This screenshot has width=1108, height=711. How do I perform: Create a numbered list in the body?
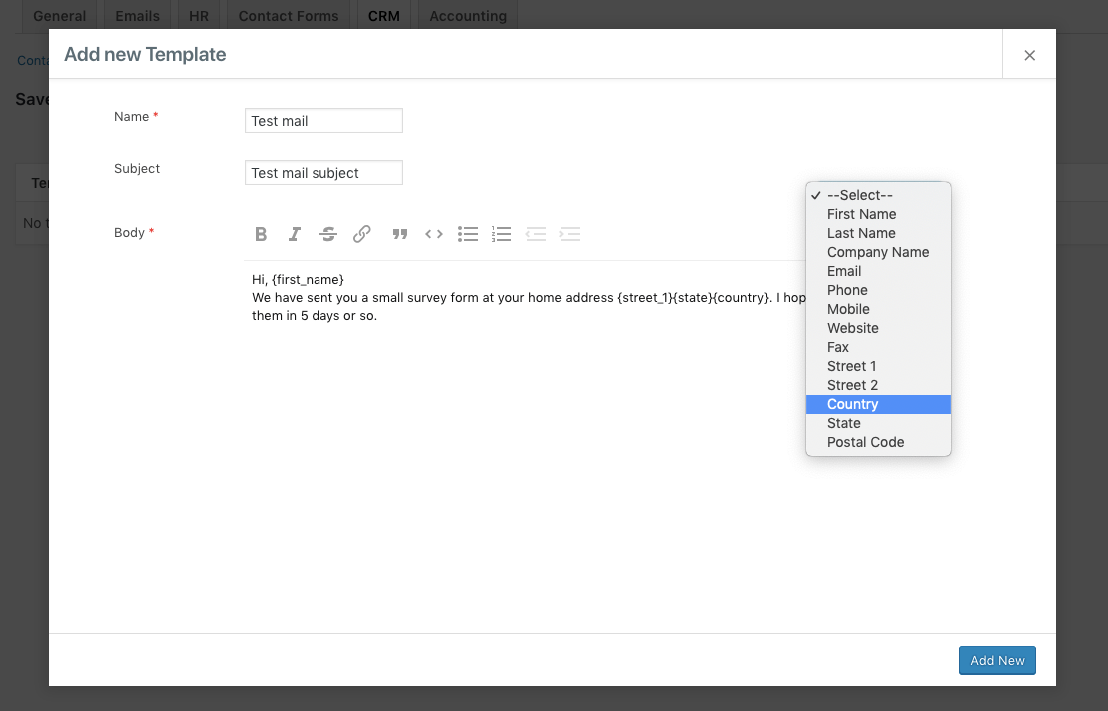(x=501, y=234)
